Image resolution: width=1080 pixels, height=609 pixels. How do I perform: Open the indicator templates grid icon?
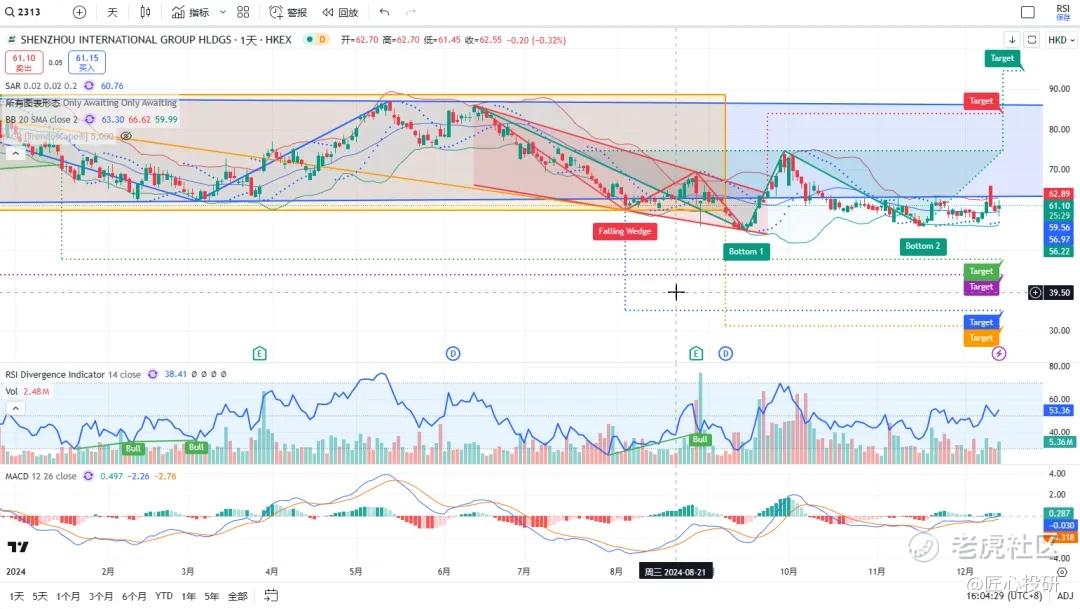[x=243, y=12]
